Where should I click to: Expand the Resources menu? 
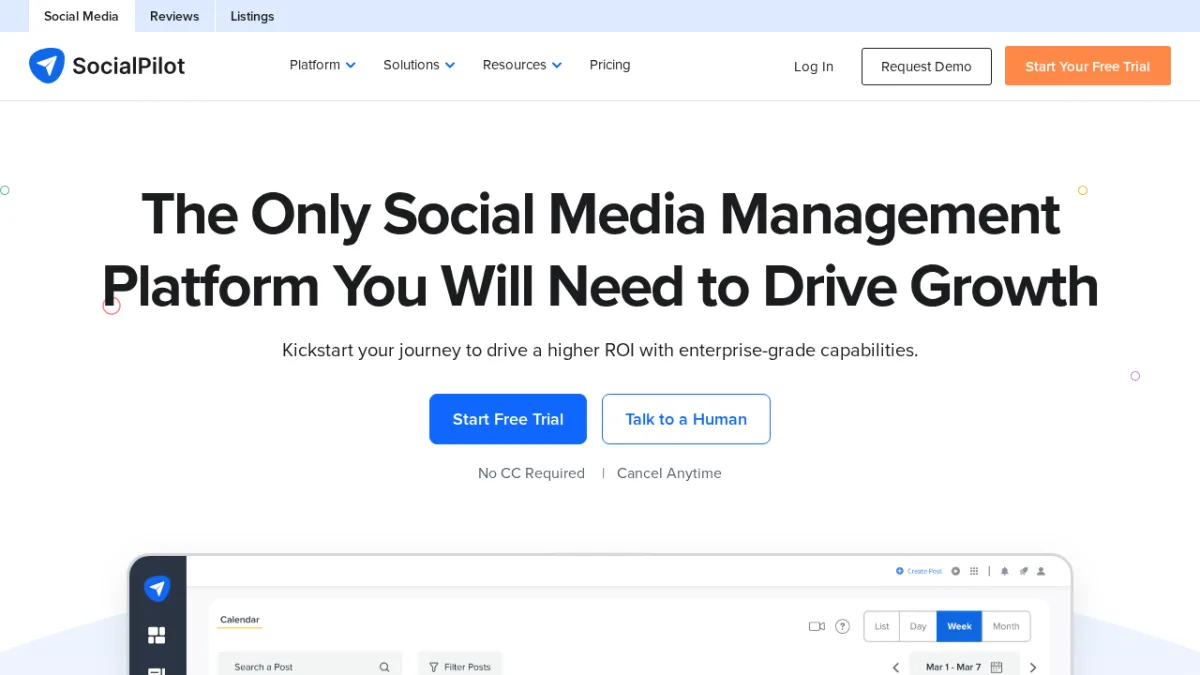(x=522, y=65)
